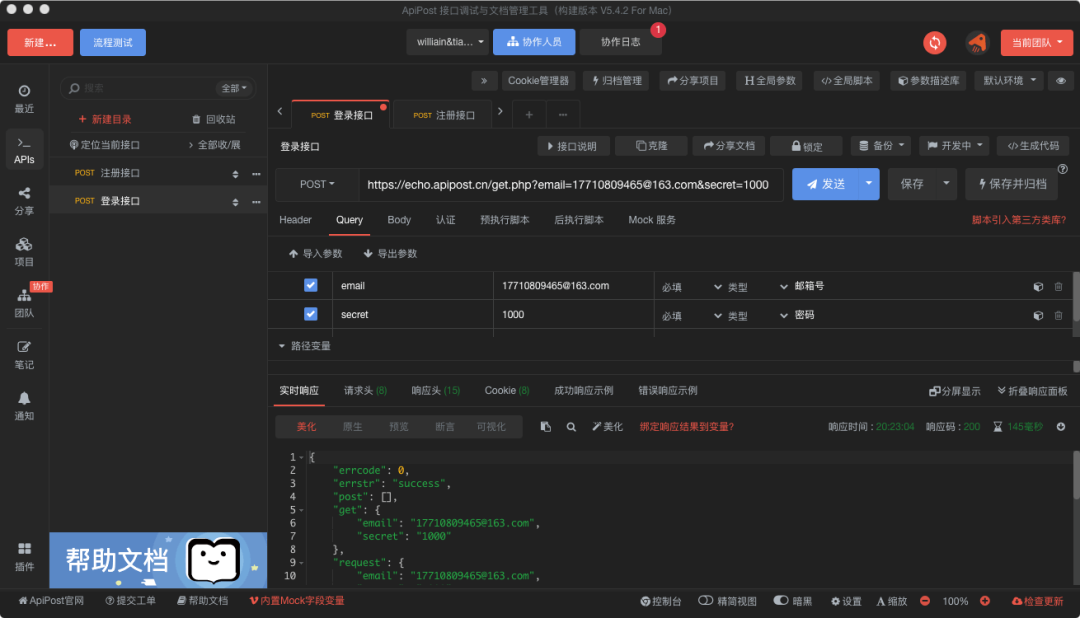Open the send button dropdown arrow
This screenshot has width=1080, height=618.
[x=869, y=184]
